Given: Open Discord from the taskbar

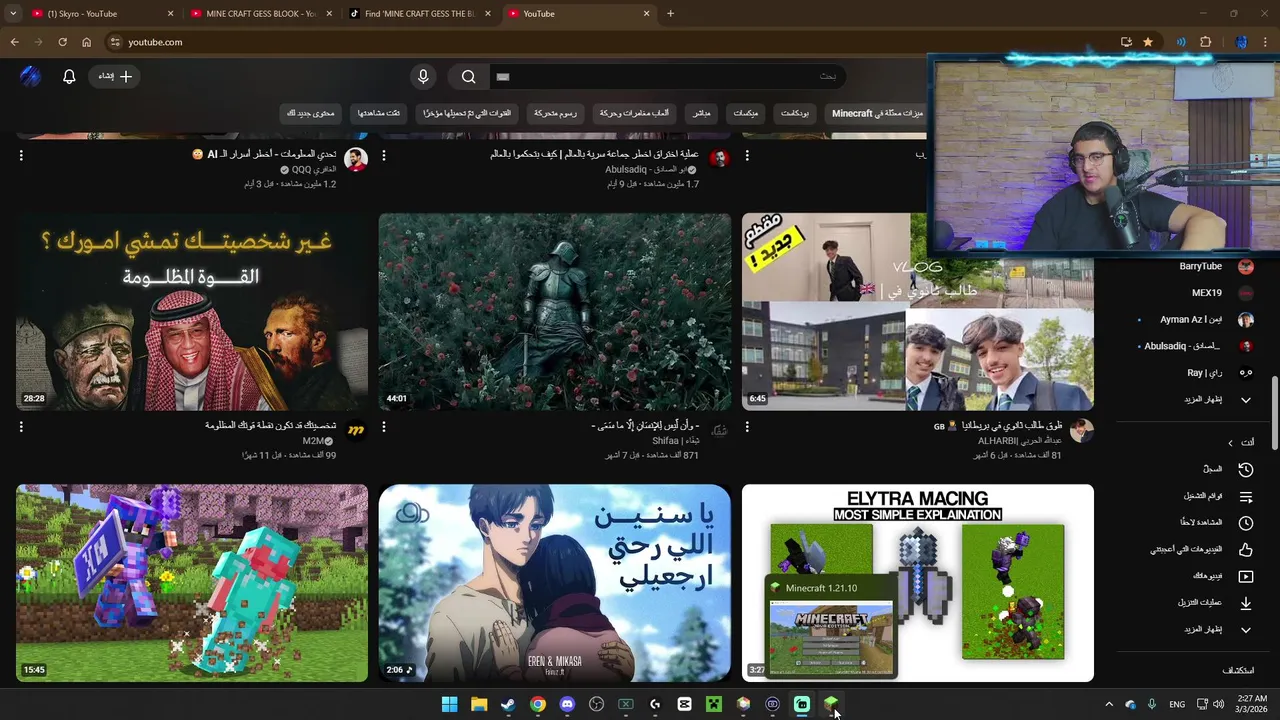Looking at the screenshot, I should [x=567, y=704].
